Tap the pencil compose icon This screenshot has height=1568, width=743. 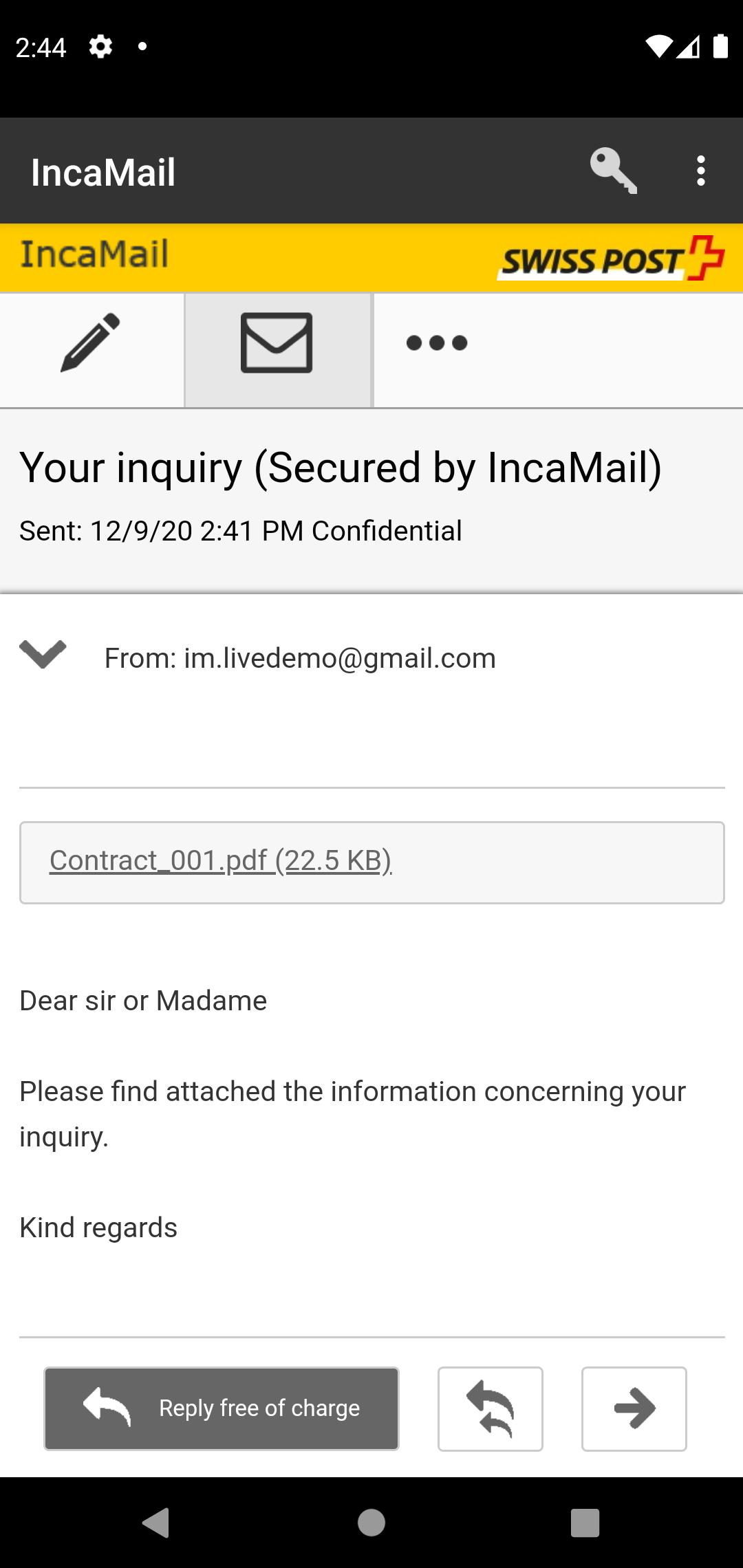[91, 343]
